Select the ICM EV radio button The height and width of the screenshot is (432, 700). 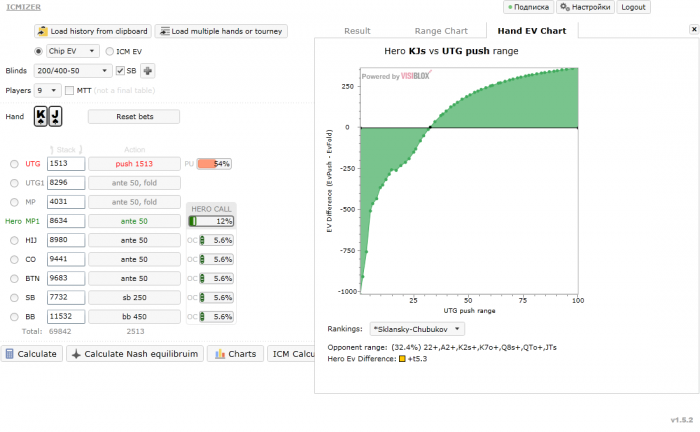pyautogui.click(x=109, y=51)
